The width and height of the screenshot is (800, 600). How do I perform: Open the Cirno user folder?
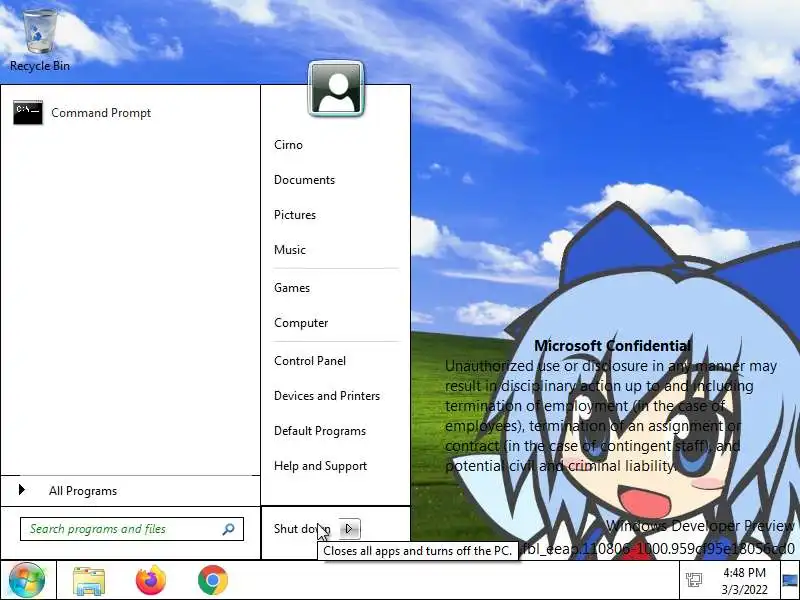288,145
